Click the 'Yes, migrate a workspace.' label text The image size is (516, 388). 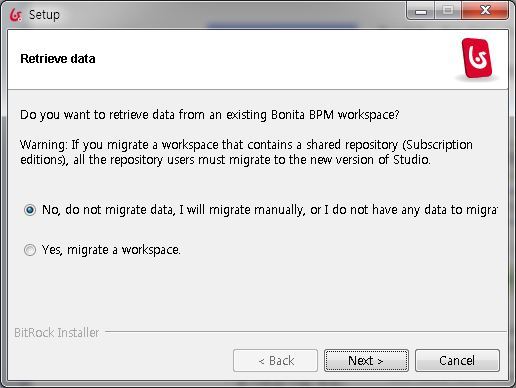point(111,250)
